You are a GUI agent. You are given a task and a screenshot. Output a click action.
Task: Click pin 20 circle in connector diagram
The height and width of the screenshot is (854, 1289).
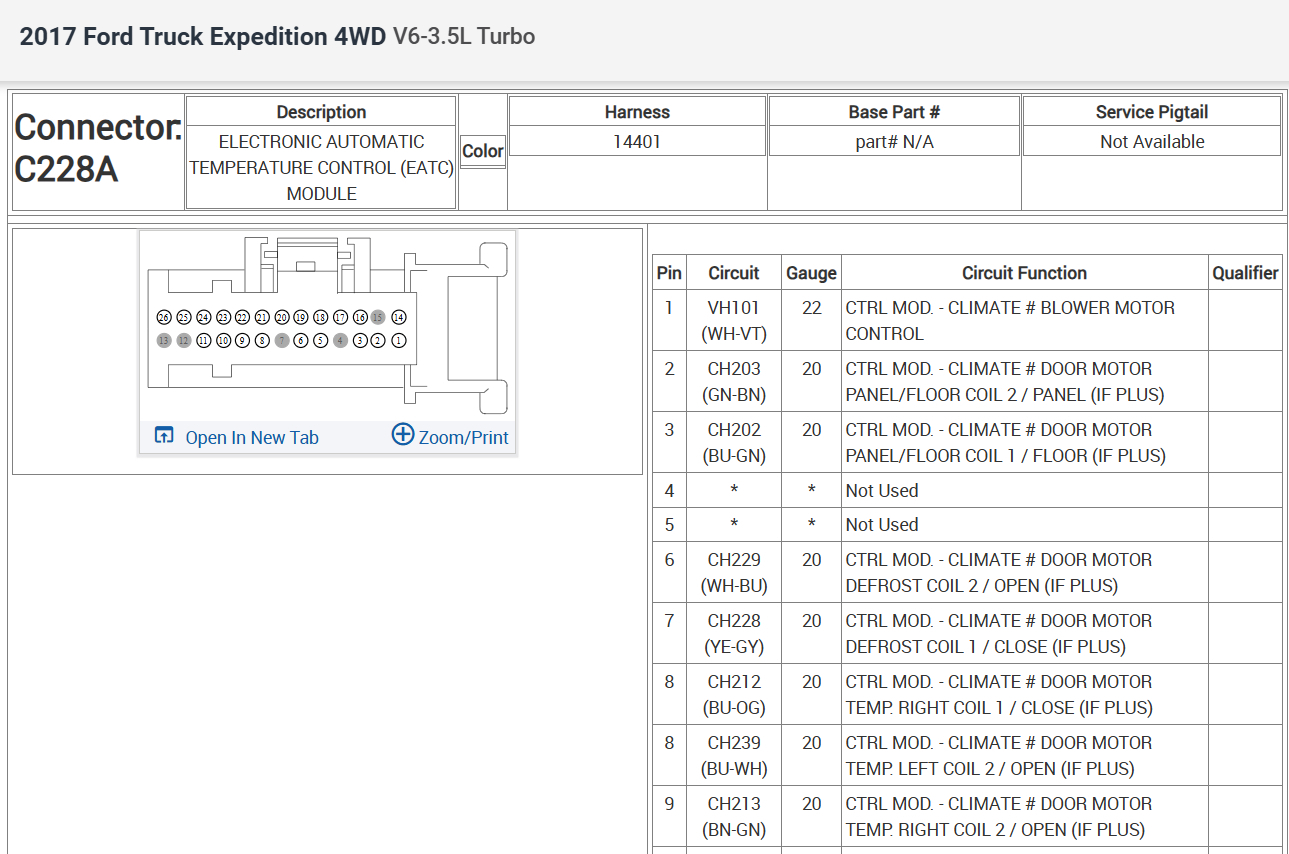tap(281, 317)
